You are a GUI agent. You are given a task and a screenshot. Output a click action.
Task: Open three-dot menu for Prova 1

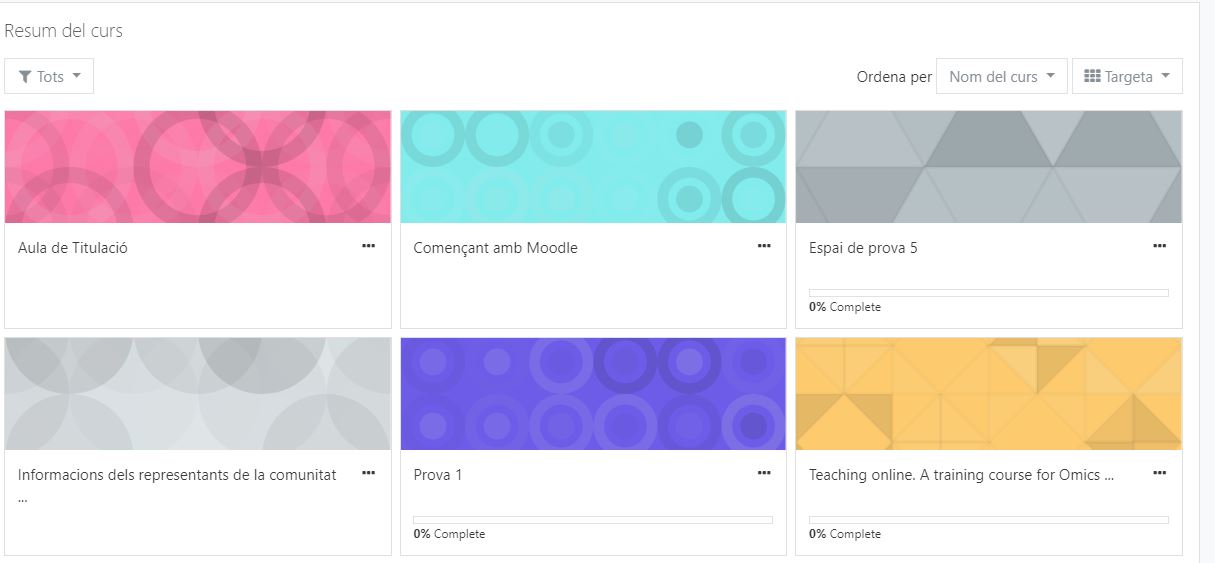tap(764, 472)
